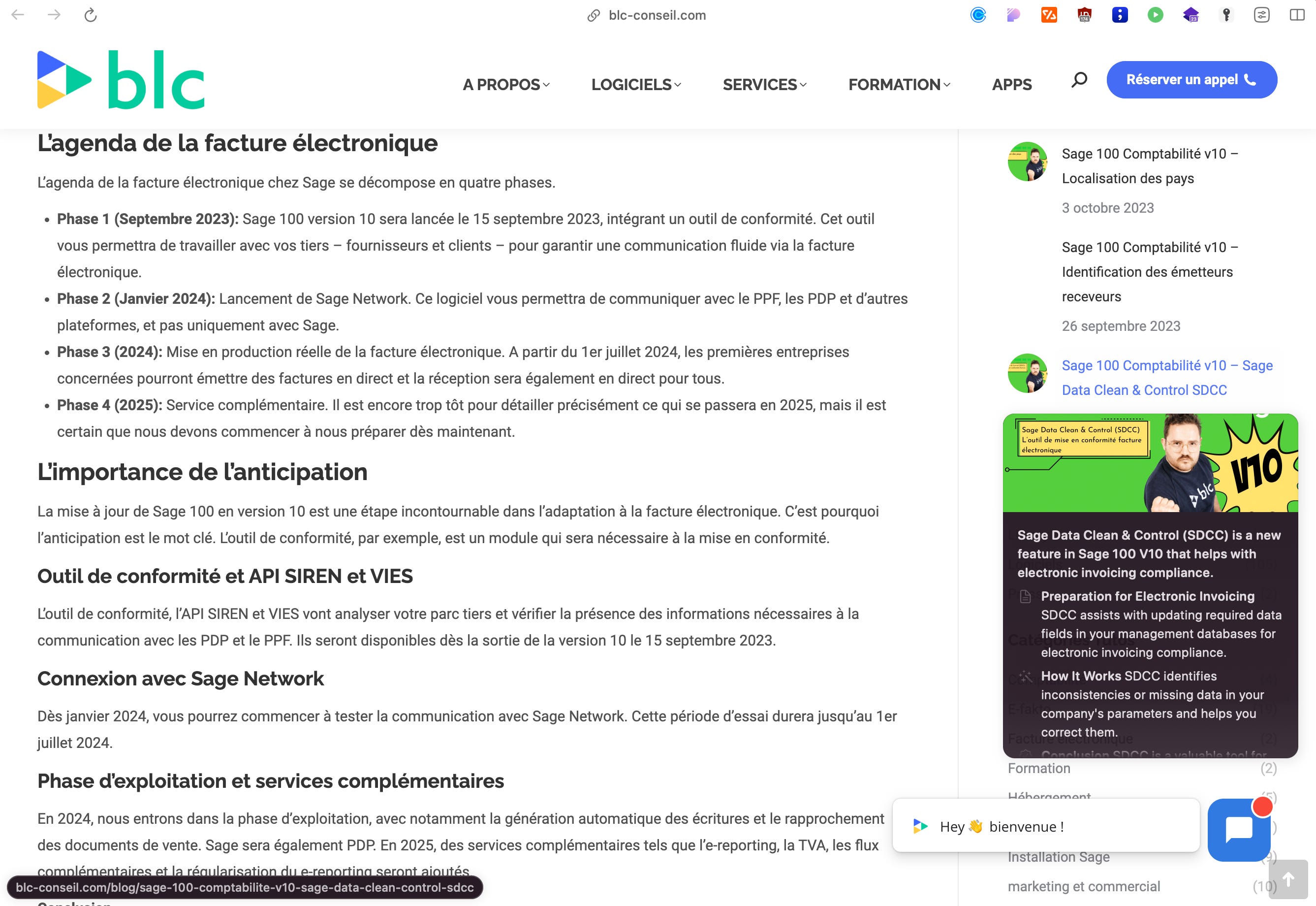Open the Formation category link
Screen dimensions: 1316x906
pyautogui.click(x=1038, y=768)
